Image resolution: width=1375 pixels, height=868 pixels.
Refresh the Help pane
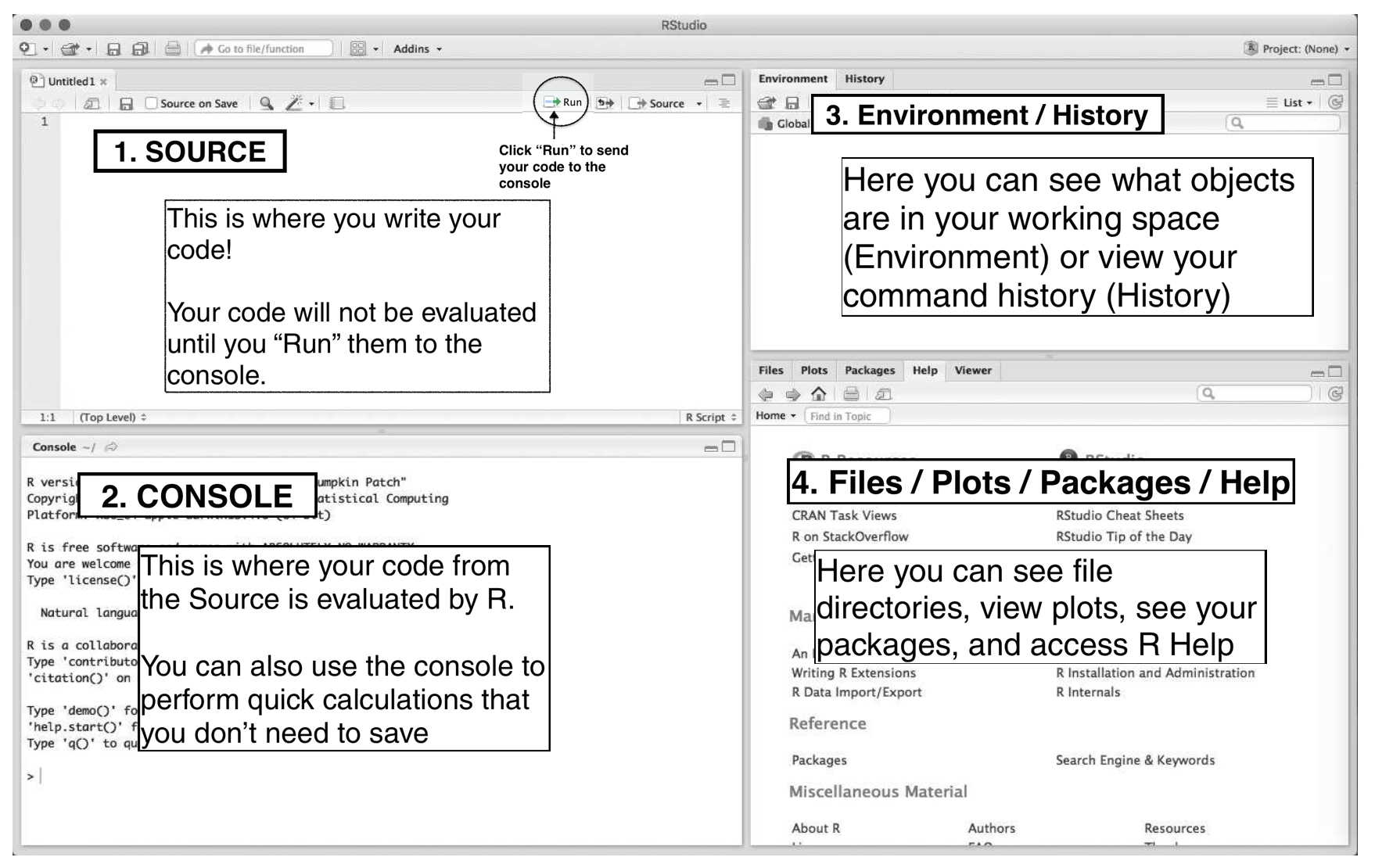1335,393
